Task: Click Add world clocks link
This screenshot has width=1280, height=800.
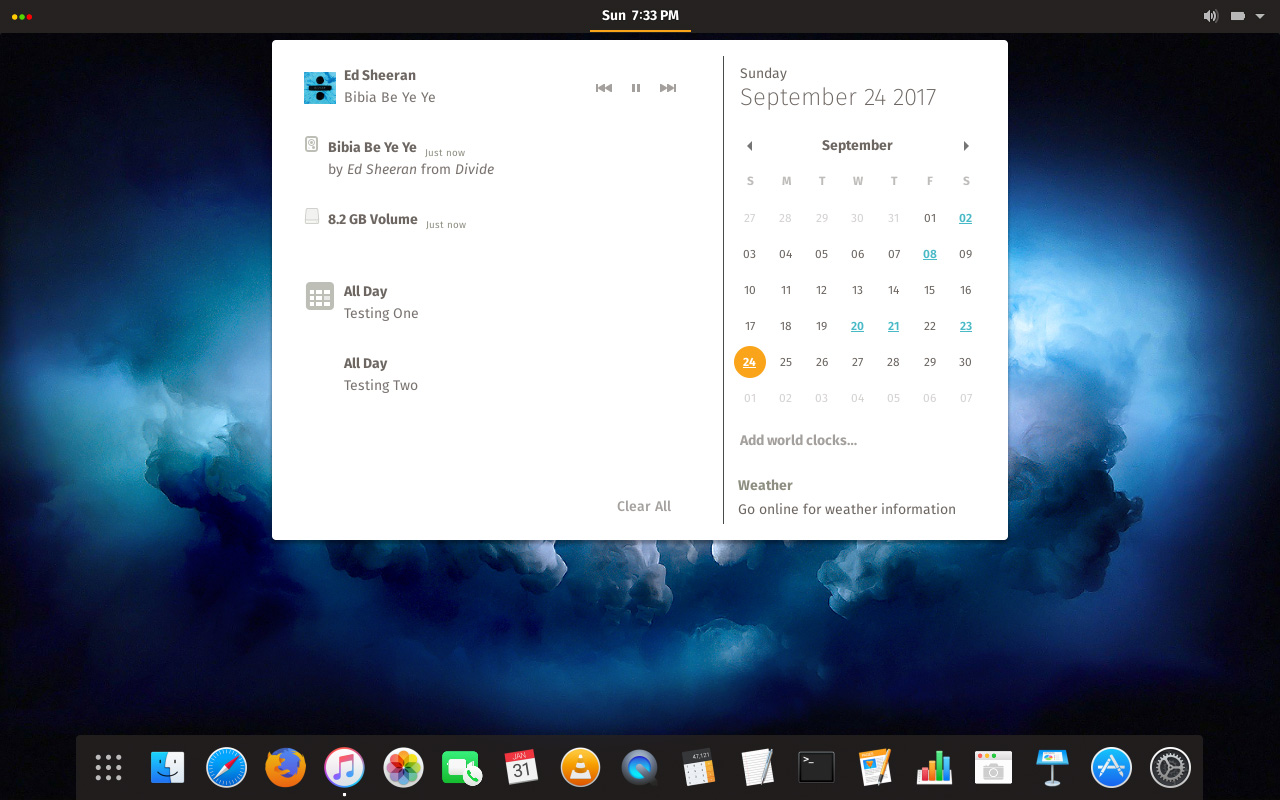Action: [x=798, y=440]
